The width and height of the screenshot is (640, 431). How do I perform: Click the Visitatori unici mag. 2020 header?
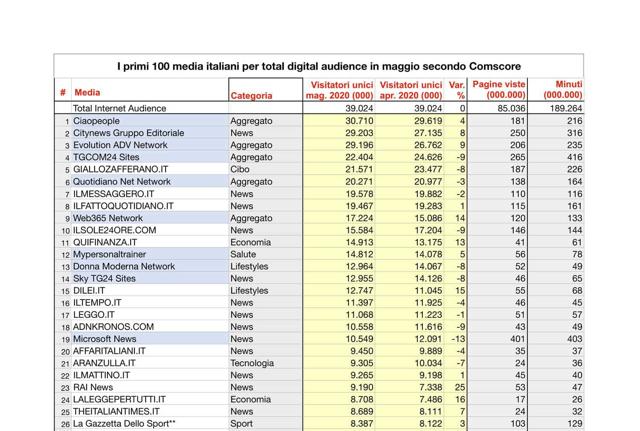(340, 90)
